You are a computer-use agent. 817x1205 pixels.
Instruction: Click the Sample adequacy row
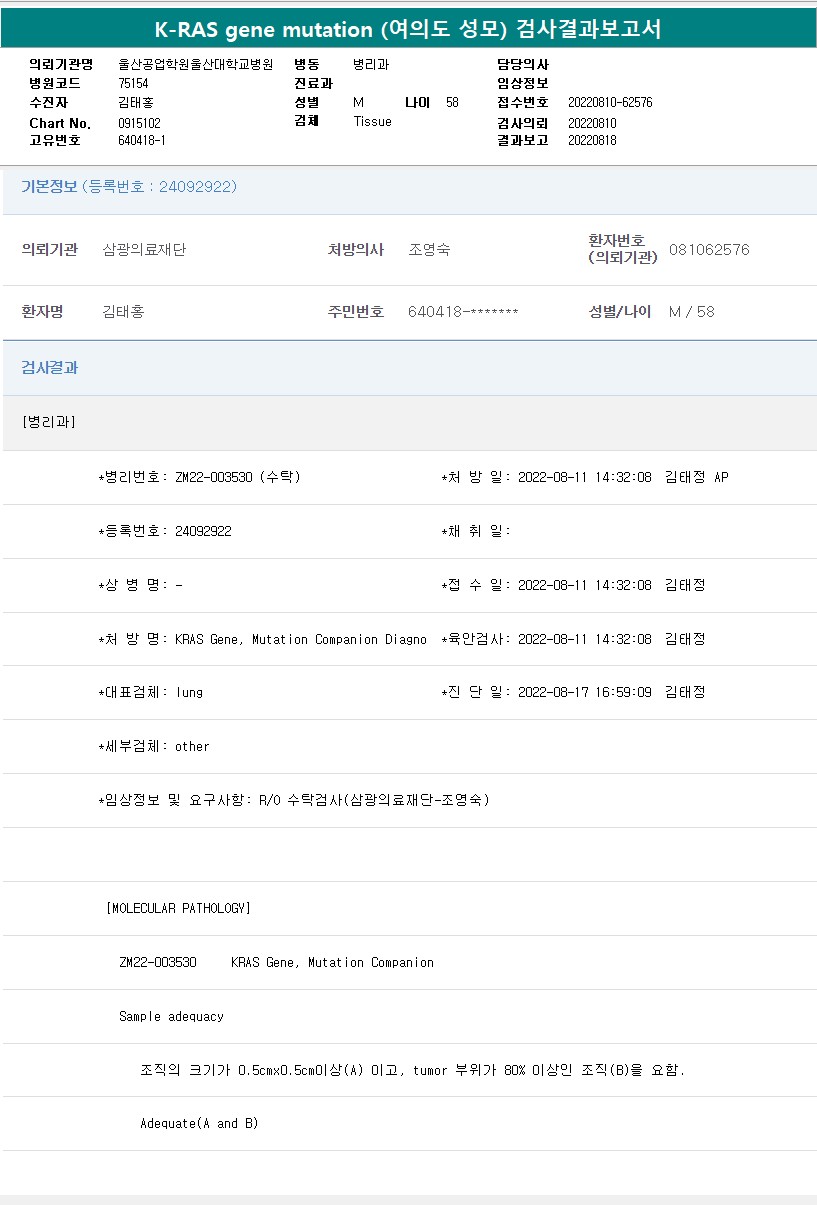click(x=171, y=1017)
